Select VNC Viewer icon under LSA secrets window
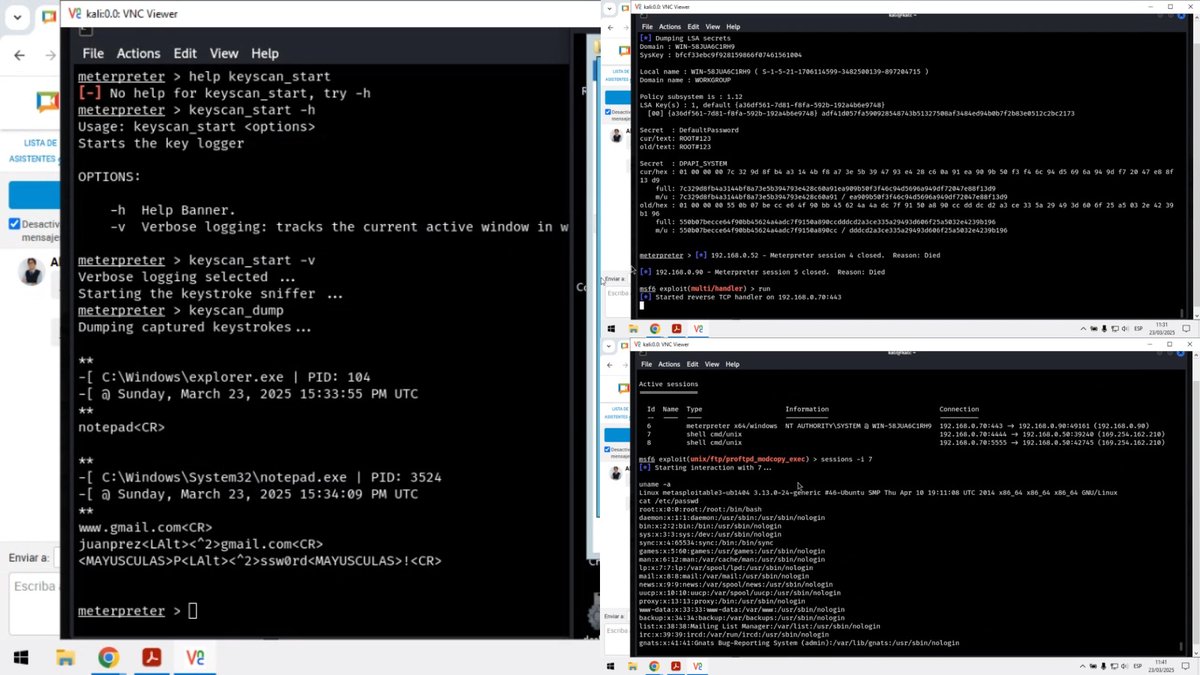Image resolution: width=1200 pixels, height=675 pixels. pyautogui.click(x=699, y=328)
